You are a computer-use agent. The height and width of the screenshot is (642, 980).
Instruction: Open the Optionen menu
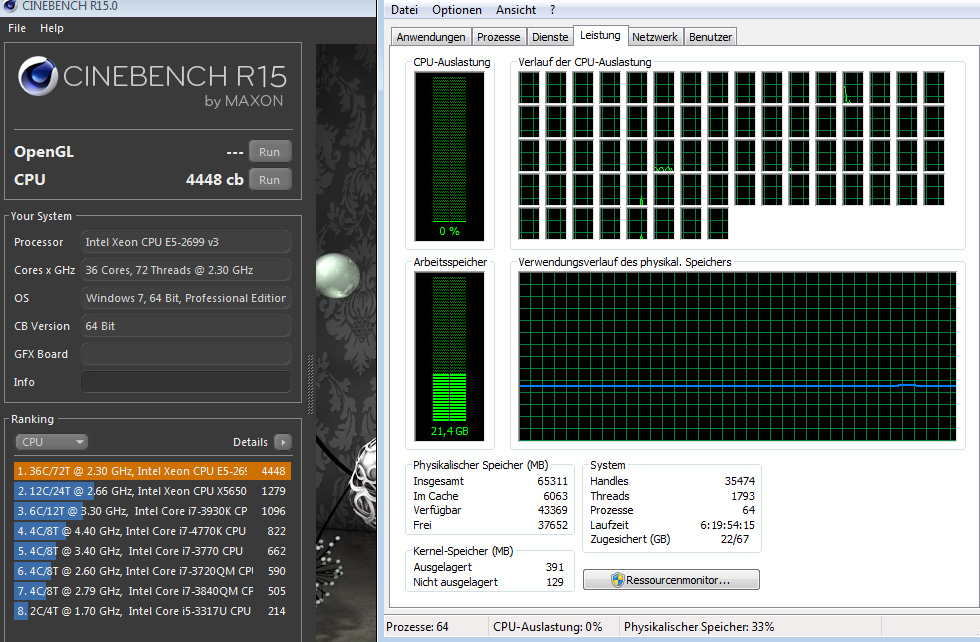457,10
